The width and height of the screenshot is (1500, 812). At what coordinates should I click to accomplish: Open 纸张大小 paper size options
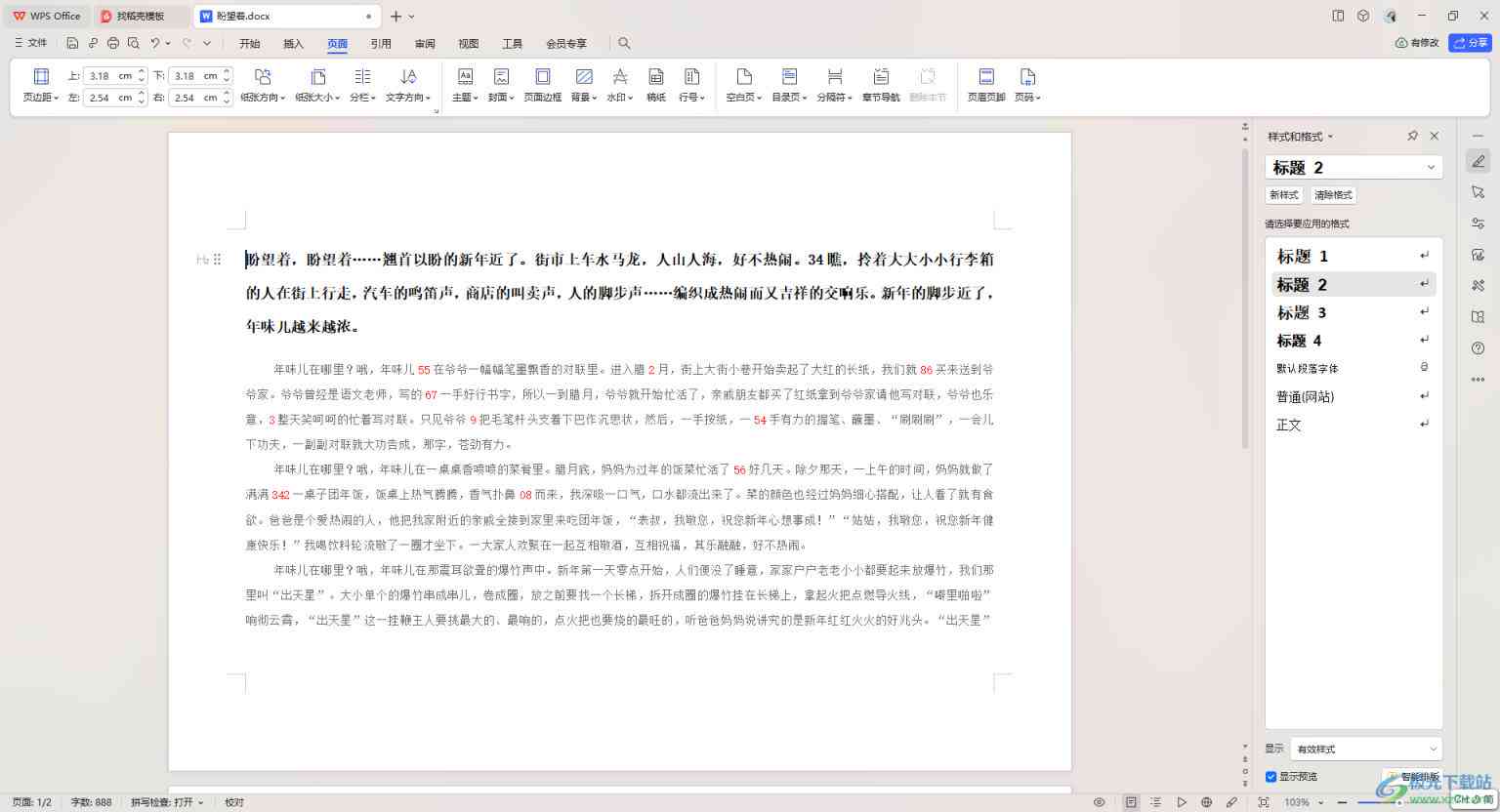pos(318,85)
